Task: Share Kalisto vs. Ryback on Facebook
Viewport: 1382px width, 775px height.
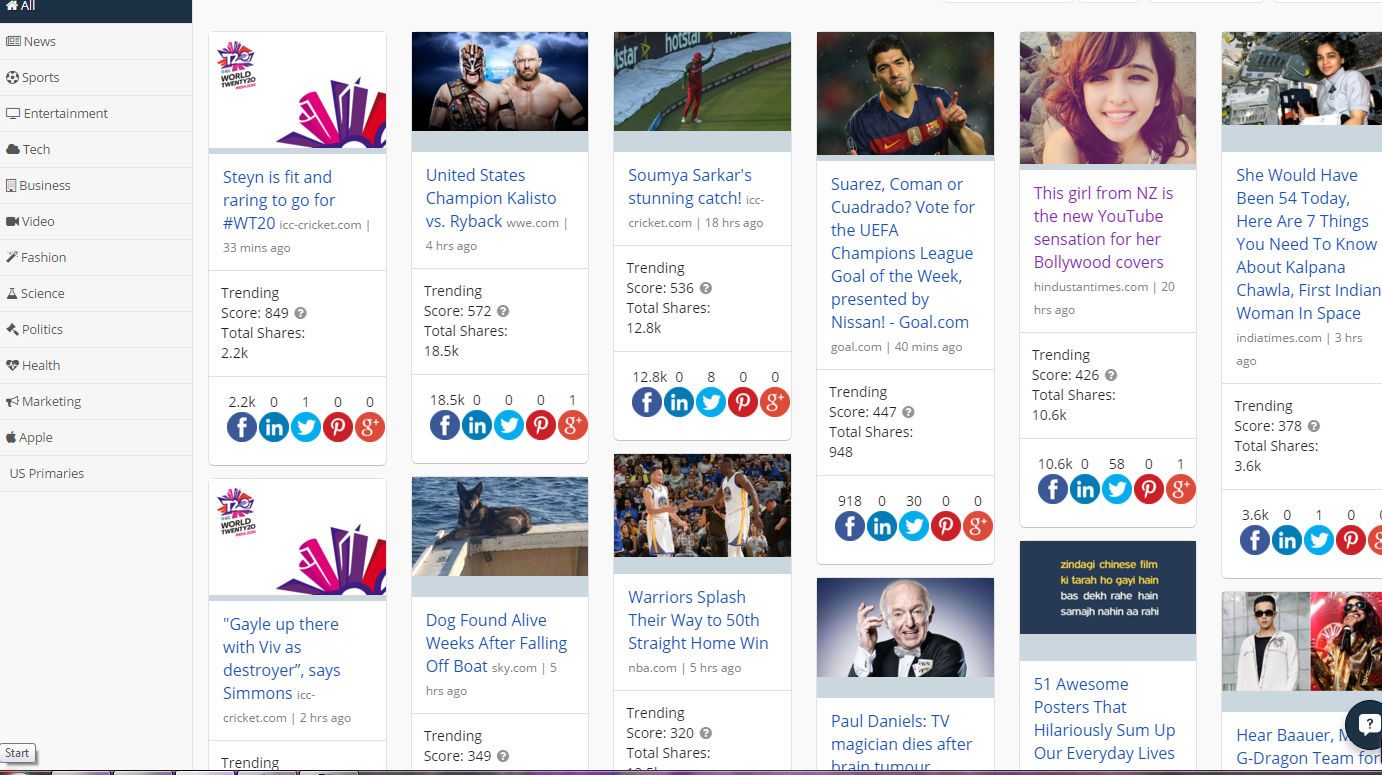Action: [445, 425]
